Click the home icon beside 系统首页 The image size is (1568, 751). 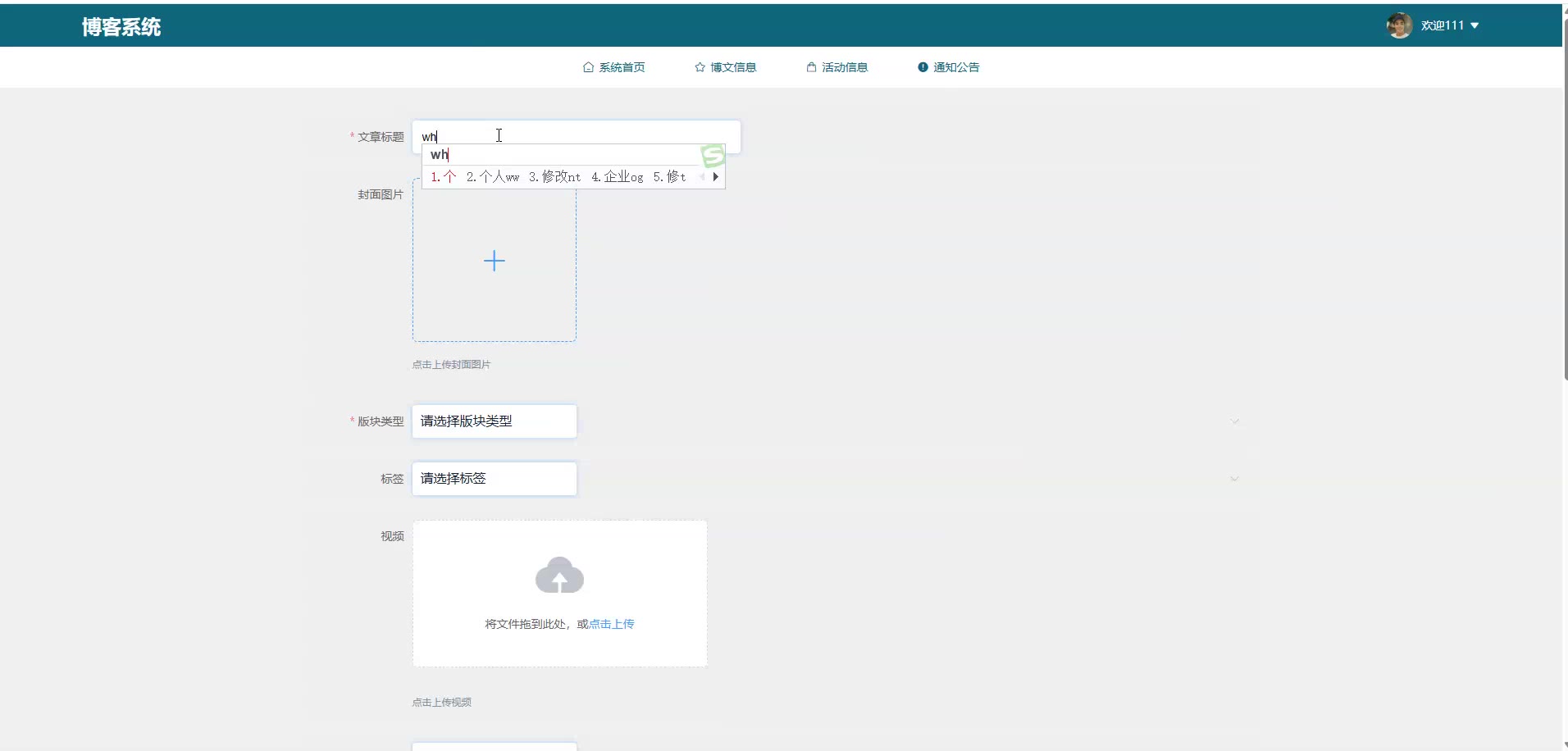[x=588, y=67]
